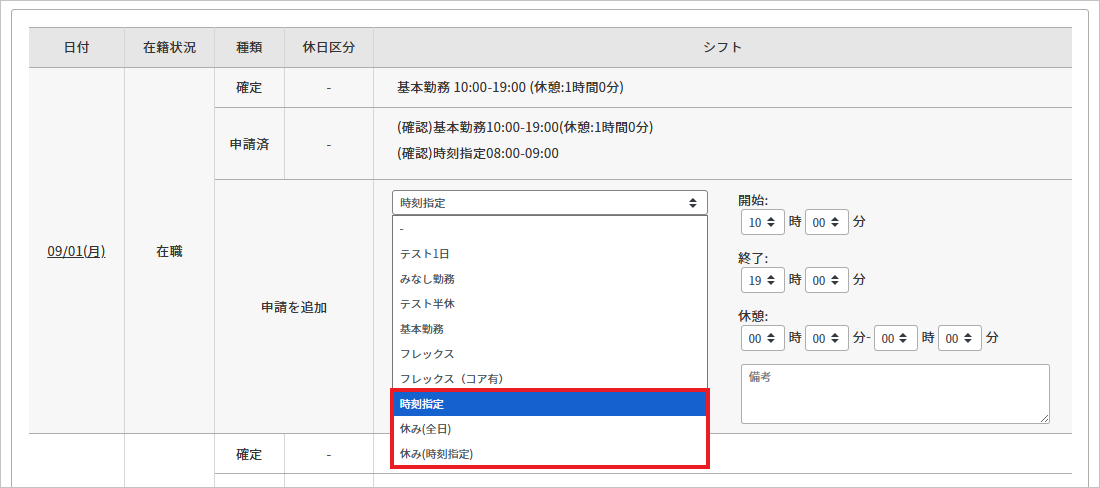
Task: Select フレックス（コア有） shift option
Action: coord(549,379)
